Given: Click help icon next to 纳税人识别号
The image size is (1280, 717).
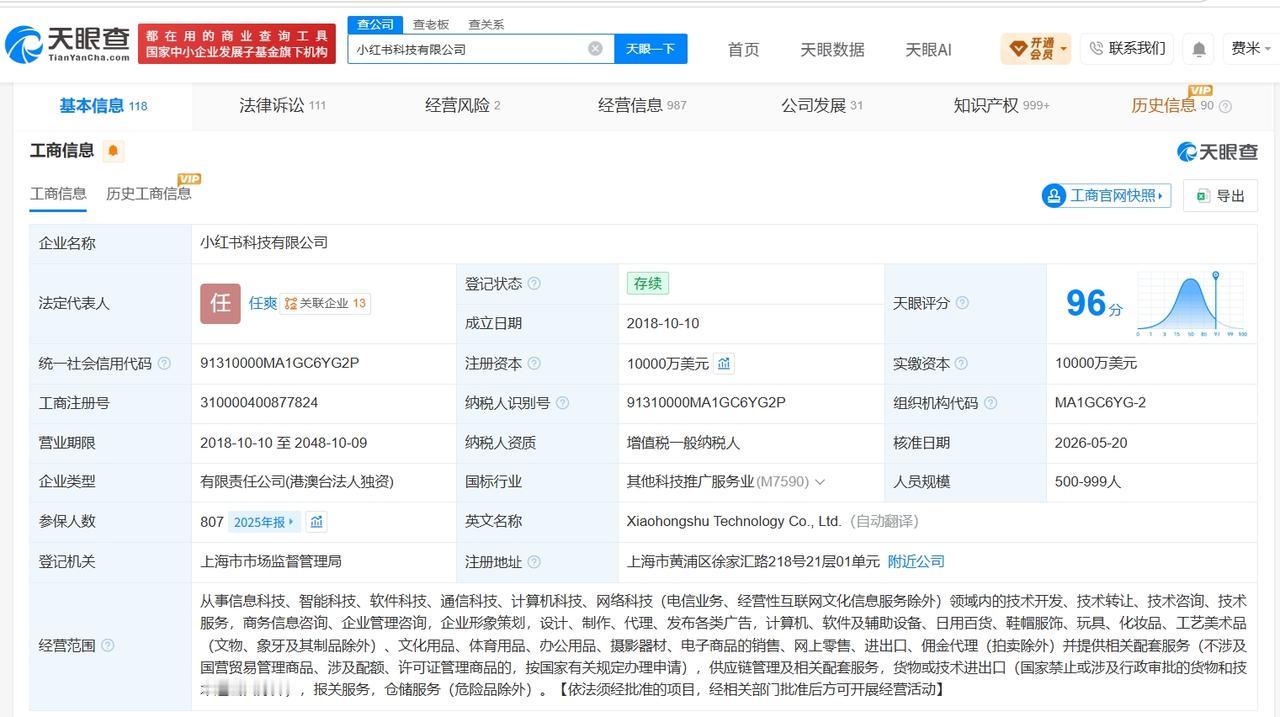Looking at the screenshot, I should [562, 403].
